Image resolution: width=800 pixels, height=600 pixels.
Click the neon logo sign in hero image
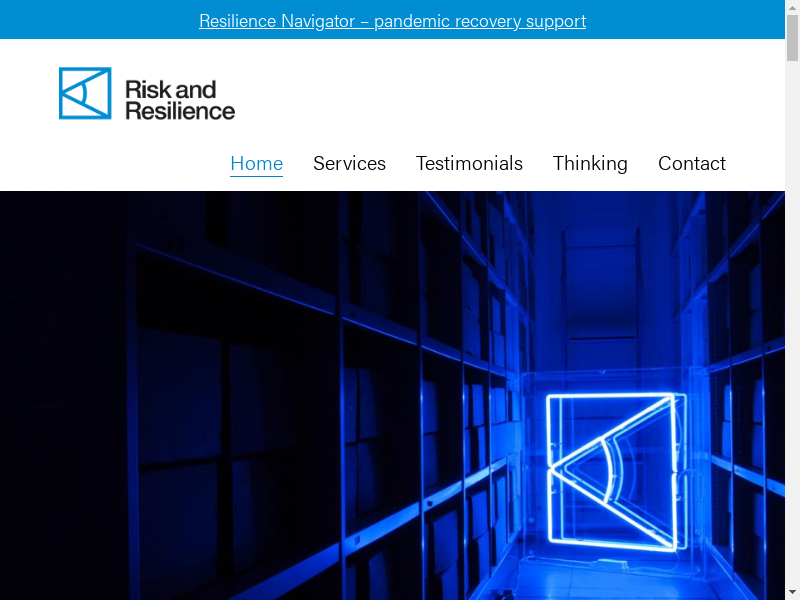pyautogui.click(x=615, y=470)
